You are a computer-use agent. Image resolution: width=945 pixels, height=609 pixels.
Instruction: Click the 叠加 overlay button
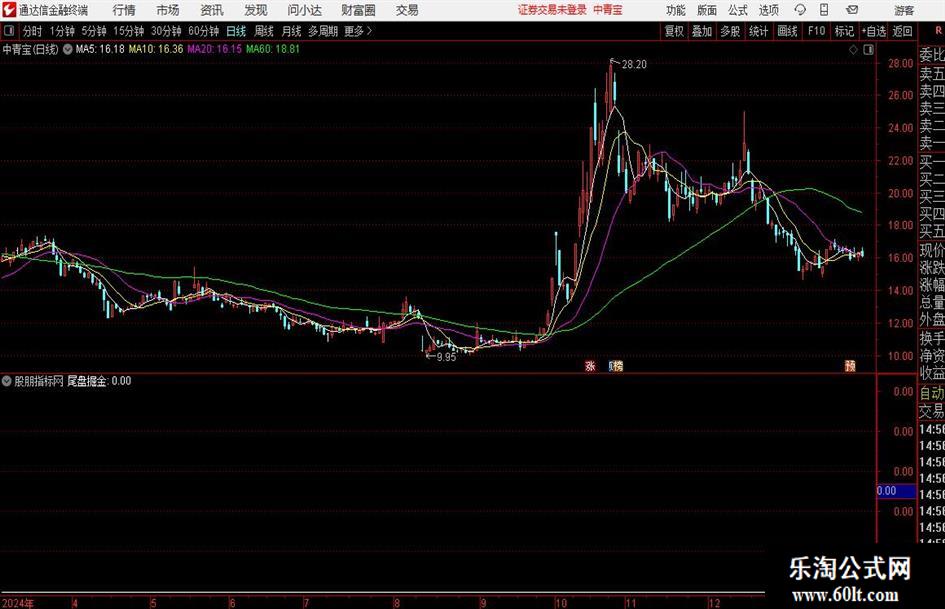click(x=702, y=31)
